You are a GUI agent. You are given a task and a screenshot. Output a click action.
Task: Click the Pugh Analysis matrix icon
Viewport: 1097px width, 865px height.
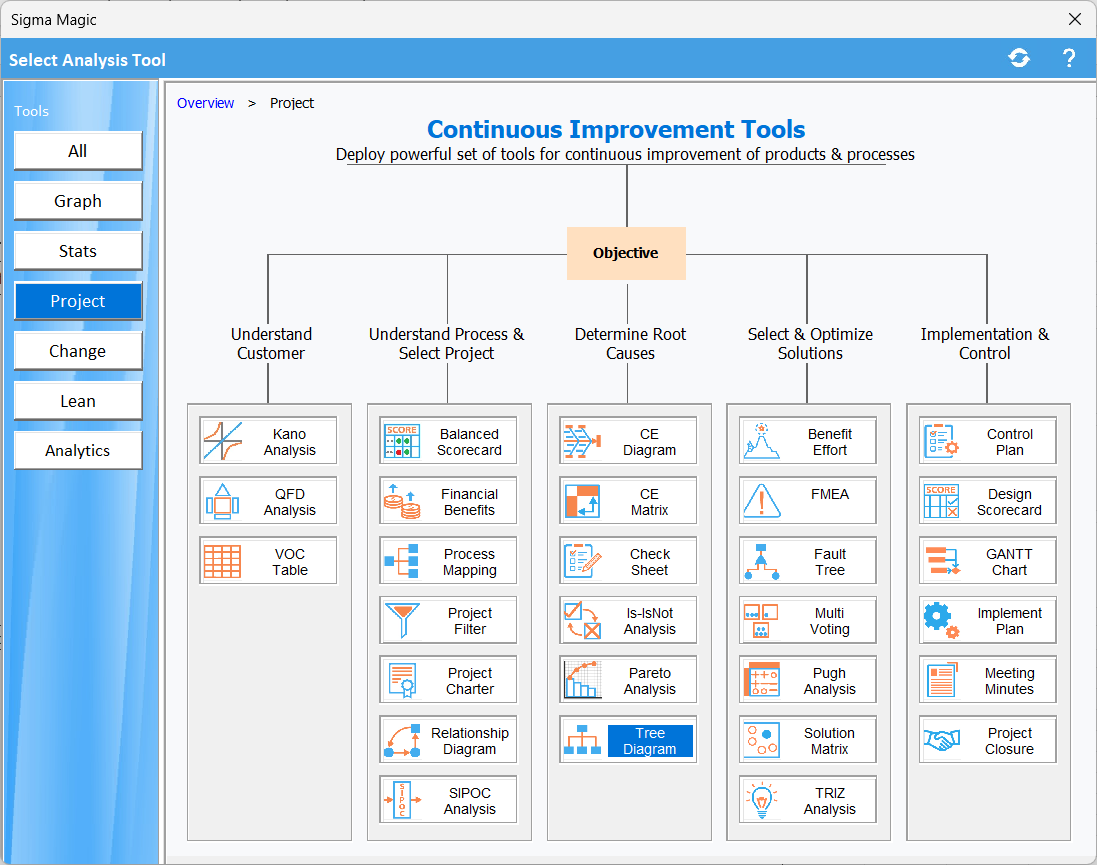[x=762, y=680]
